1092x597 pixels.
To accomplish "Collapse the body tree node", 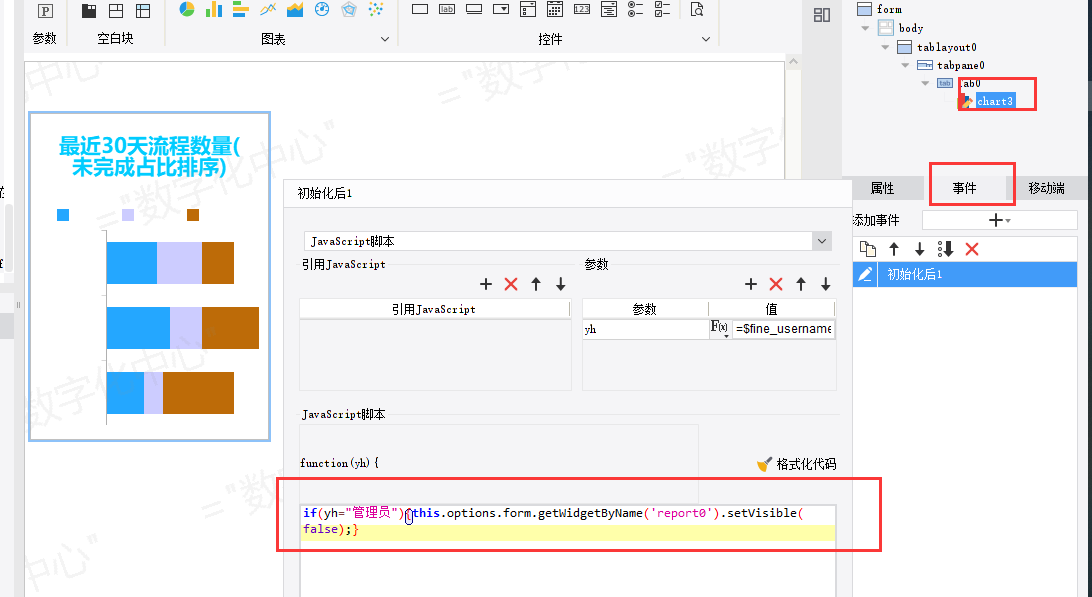I will (x=865, y=29).
